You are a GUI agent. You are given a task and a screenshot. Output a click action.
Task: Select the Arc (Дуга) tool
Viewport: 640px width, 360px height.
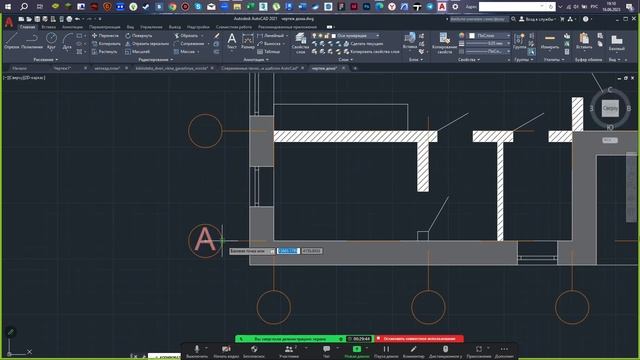point(67,41)
